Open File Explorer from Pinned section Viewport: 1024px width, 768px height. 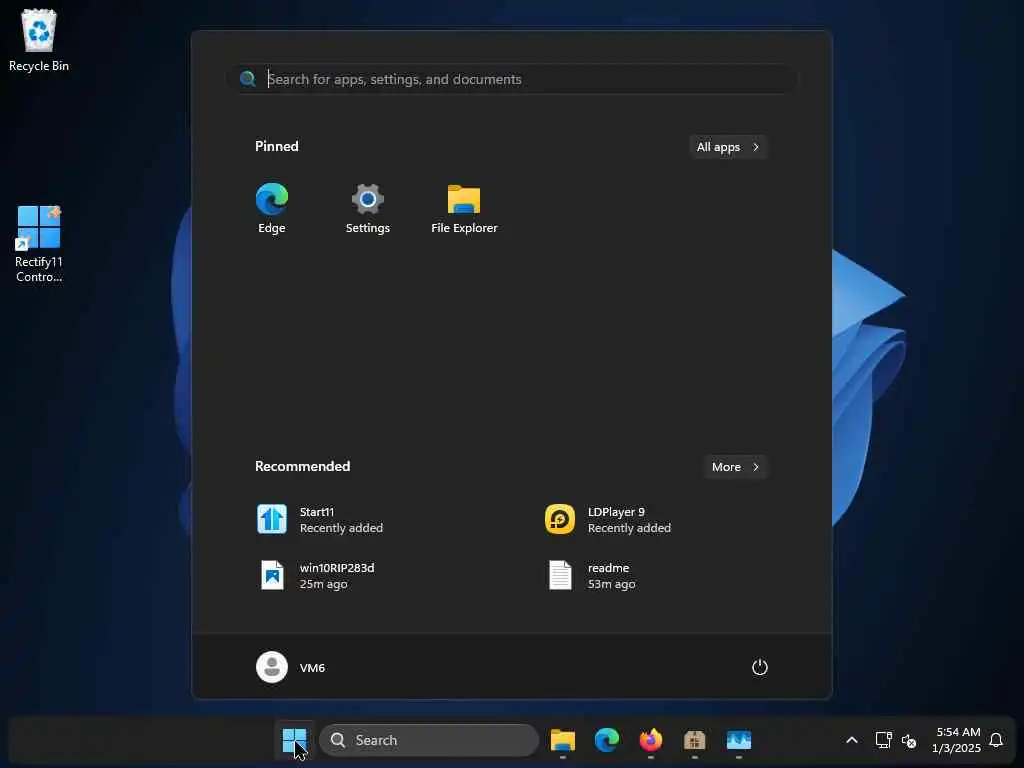tap(464, 209)
